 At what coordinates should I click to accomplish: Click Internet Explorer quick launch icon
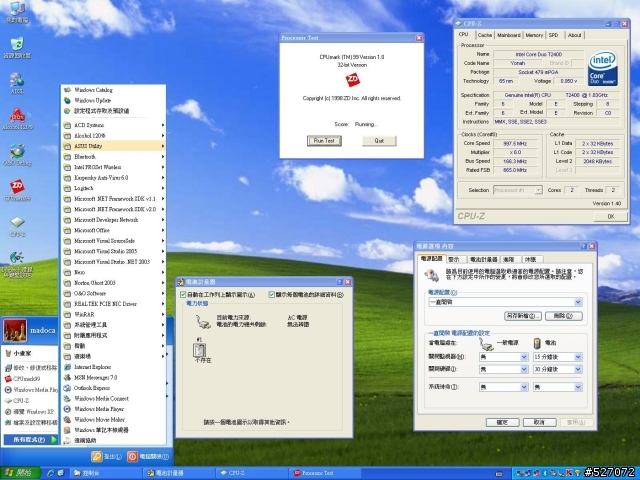tap(51, 473)
